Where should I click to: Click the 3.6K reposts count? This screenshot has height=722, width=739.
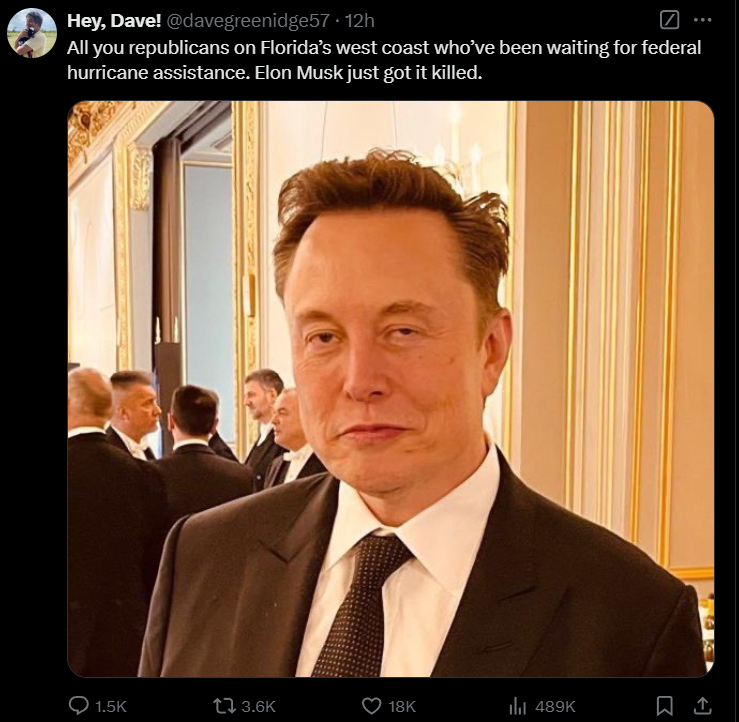click(258, 706)
